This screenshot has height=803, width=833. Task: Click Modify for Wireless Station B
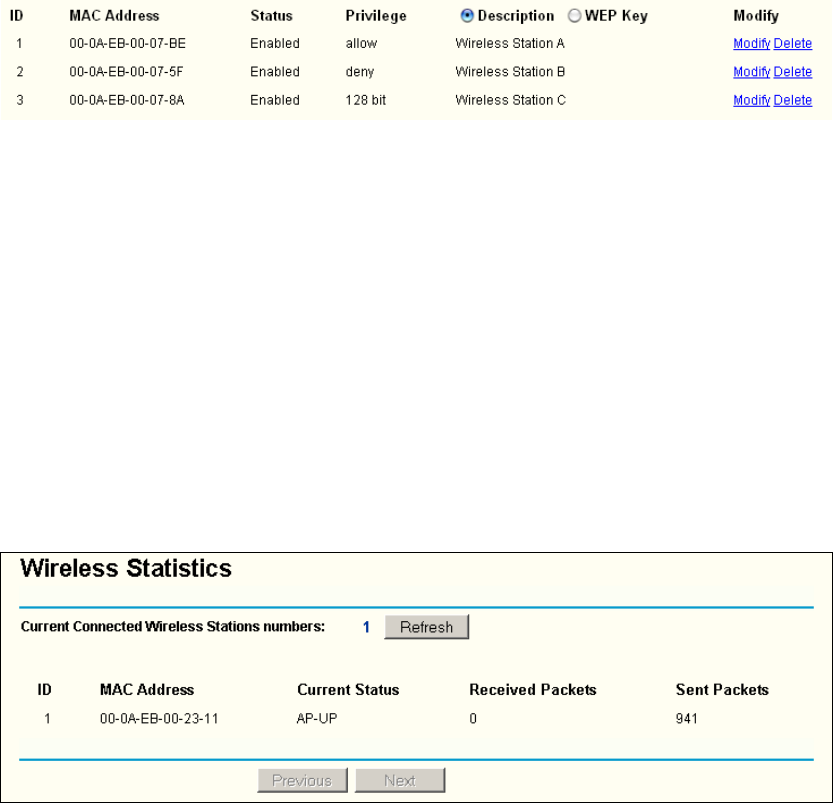[x=751, y=72]
